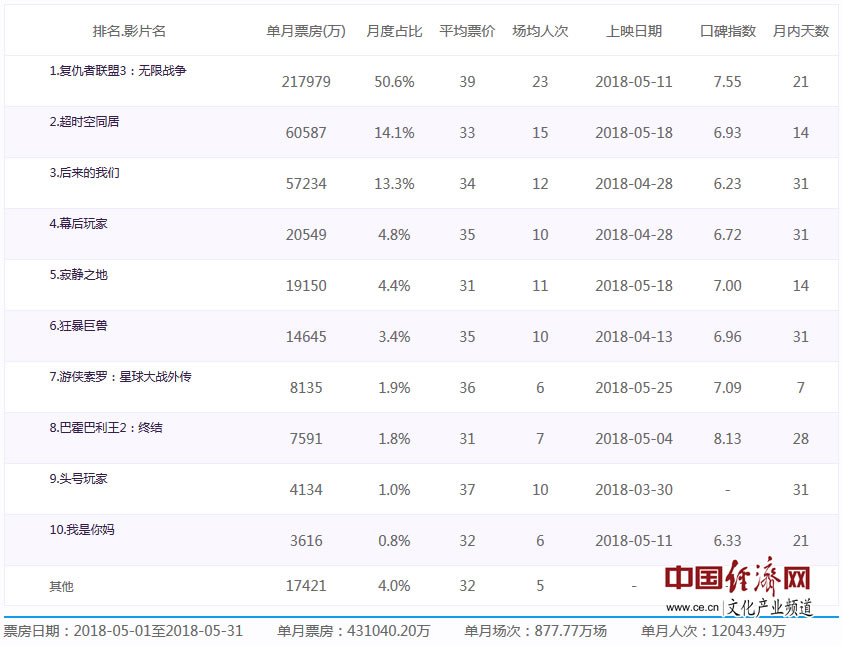Select box office value 60587
Viewport: 842px width, 646px height.
[x=306, y=133]
